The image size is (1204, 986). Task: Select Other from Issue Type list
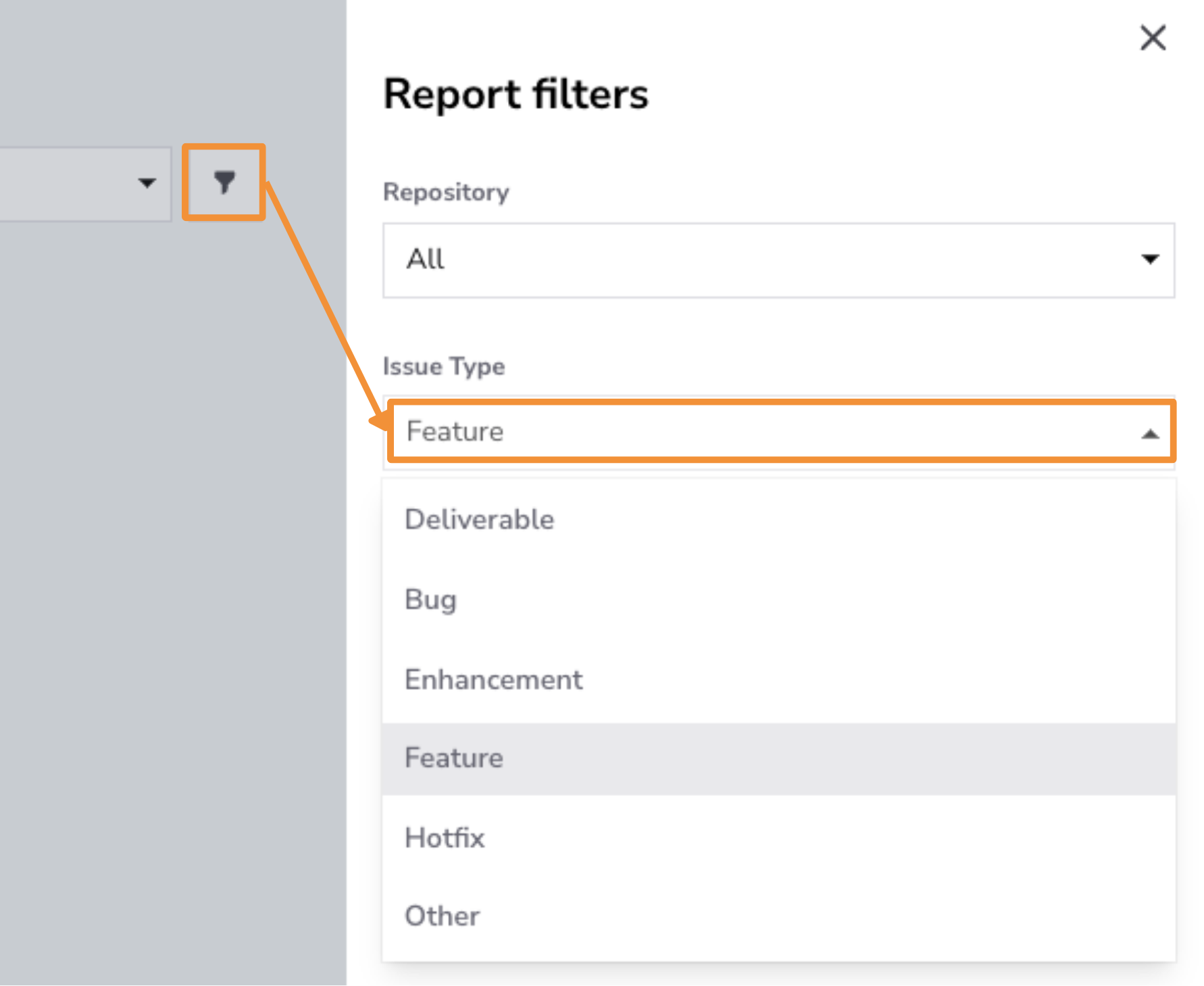pyautogui.click(x=778, y=916)
